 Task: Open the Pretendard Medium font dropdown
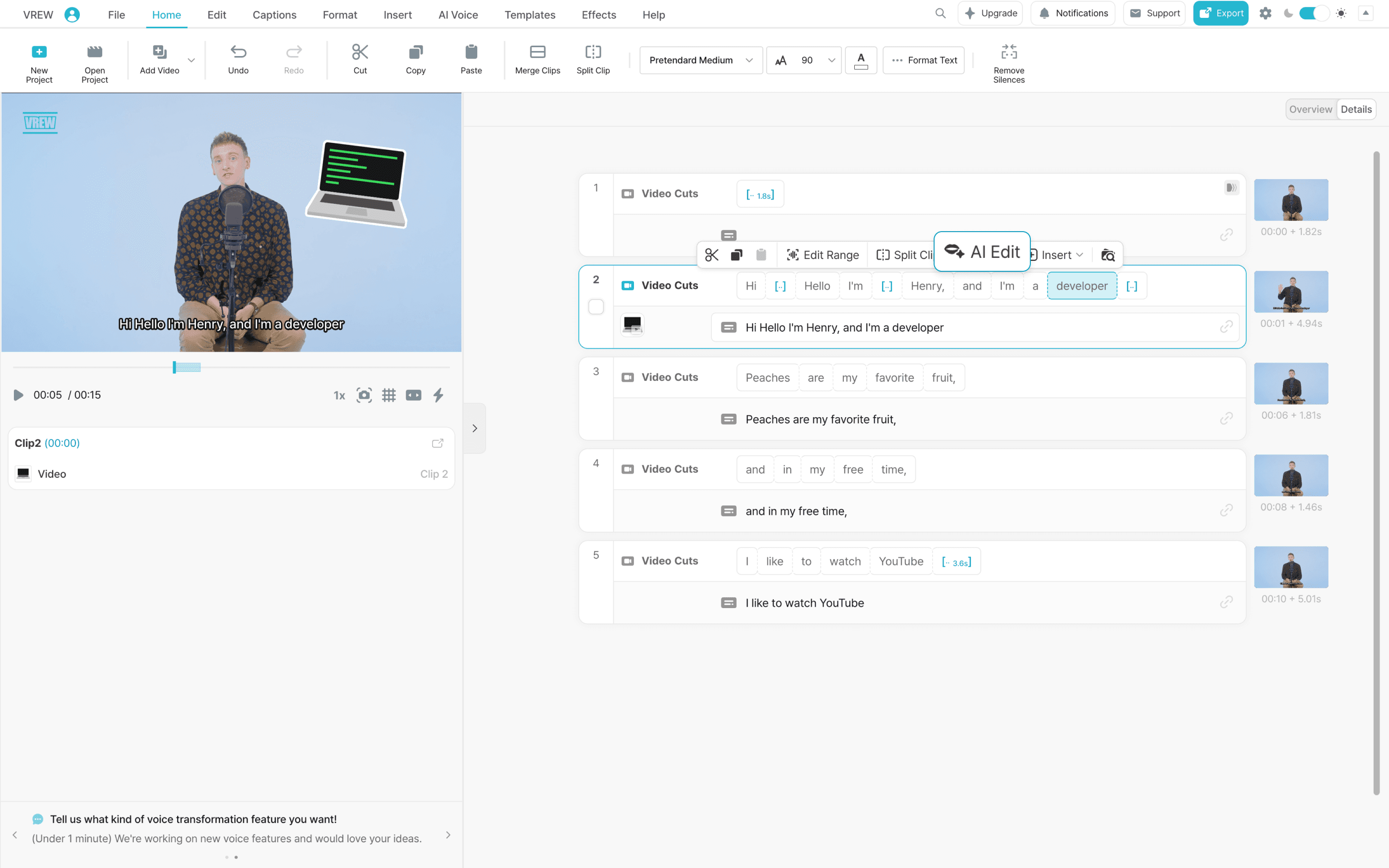click(x=700, y=61)
